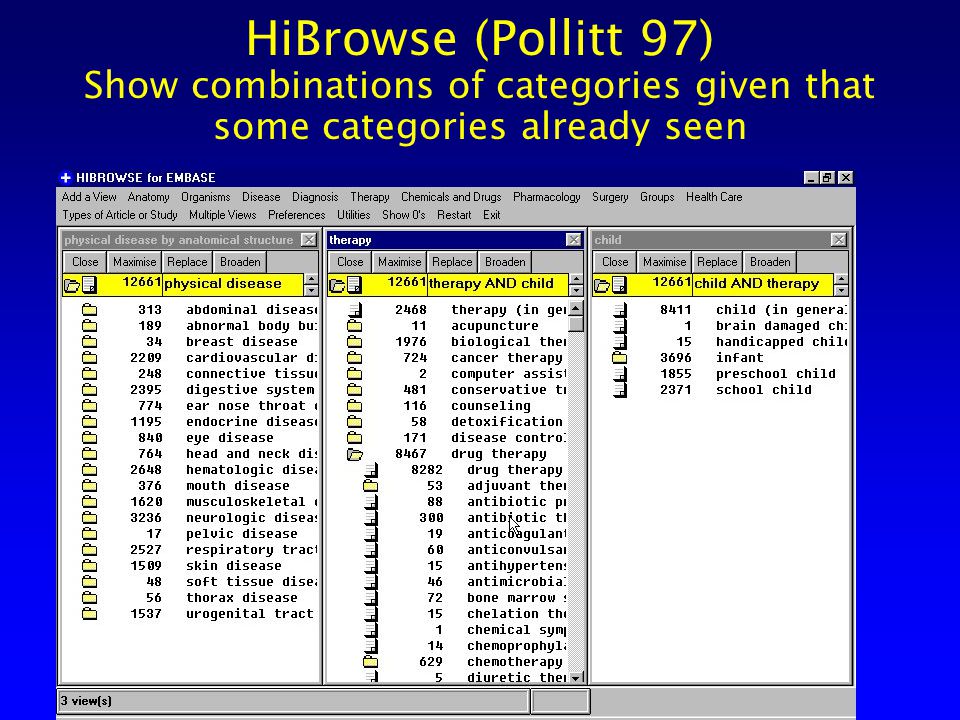Click the open-folder icon in the therapy AND child header
This screenshot has height=720, width=960.
pyautogui.click(x=337, y=285)
